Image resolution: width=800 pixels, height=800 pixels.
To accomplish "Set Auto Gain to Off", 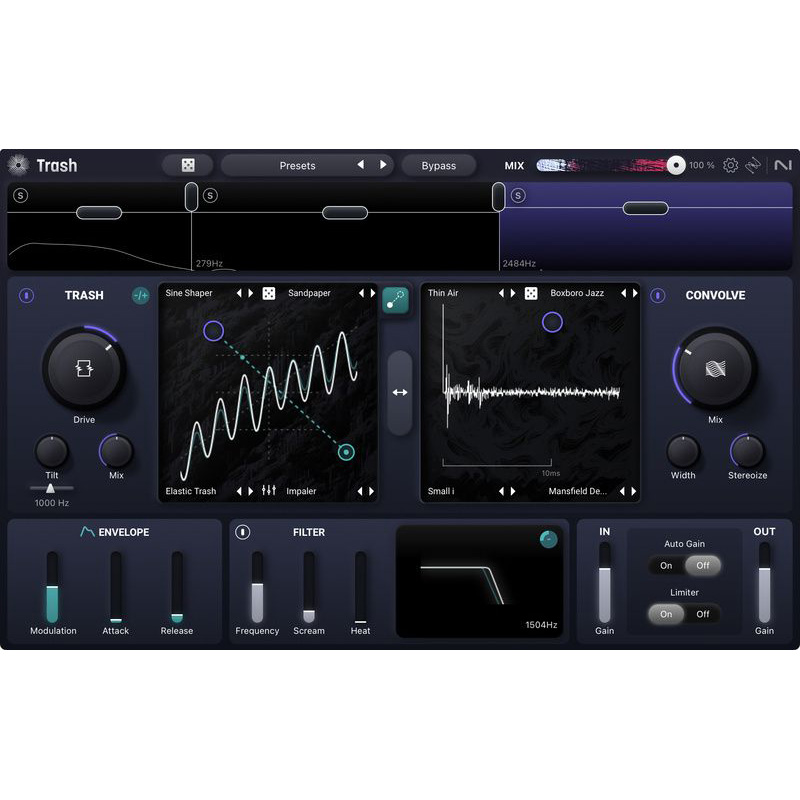I will coord(703,565).
